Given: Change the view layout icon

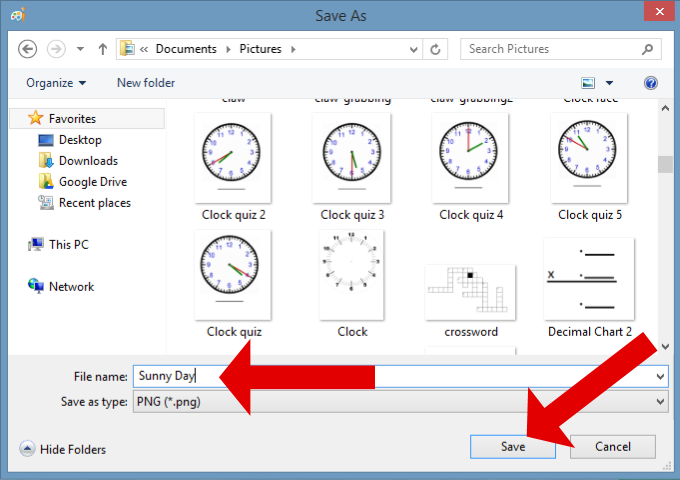Looking at the screenshot, I should (x=589, y=83).
